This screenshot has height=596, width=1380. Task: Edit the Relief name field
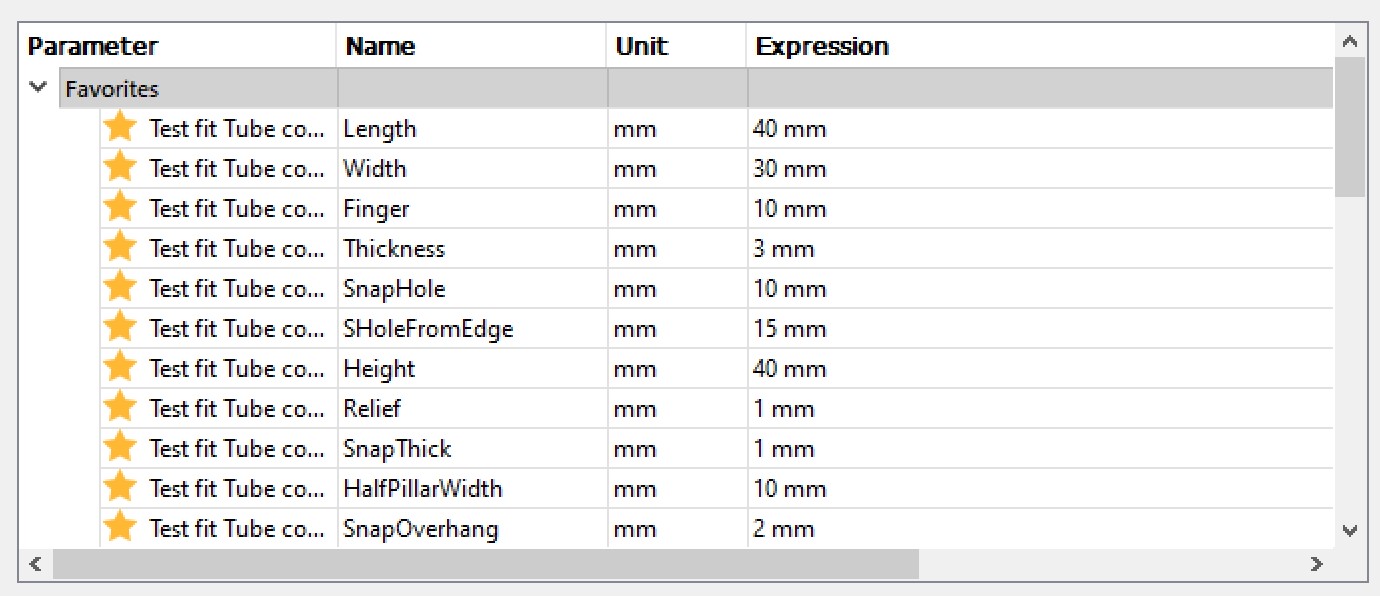[472, 409]
